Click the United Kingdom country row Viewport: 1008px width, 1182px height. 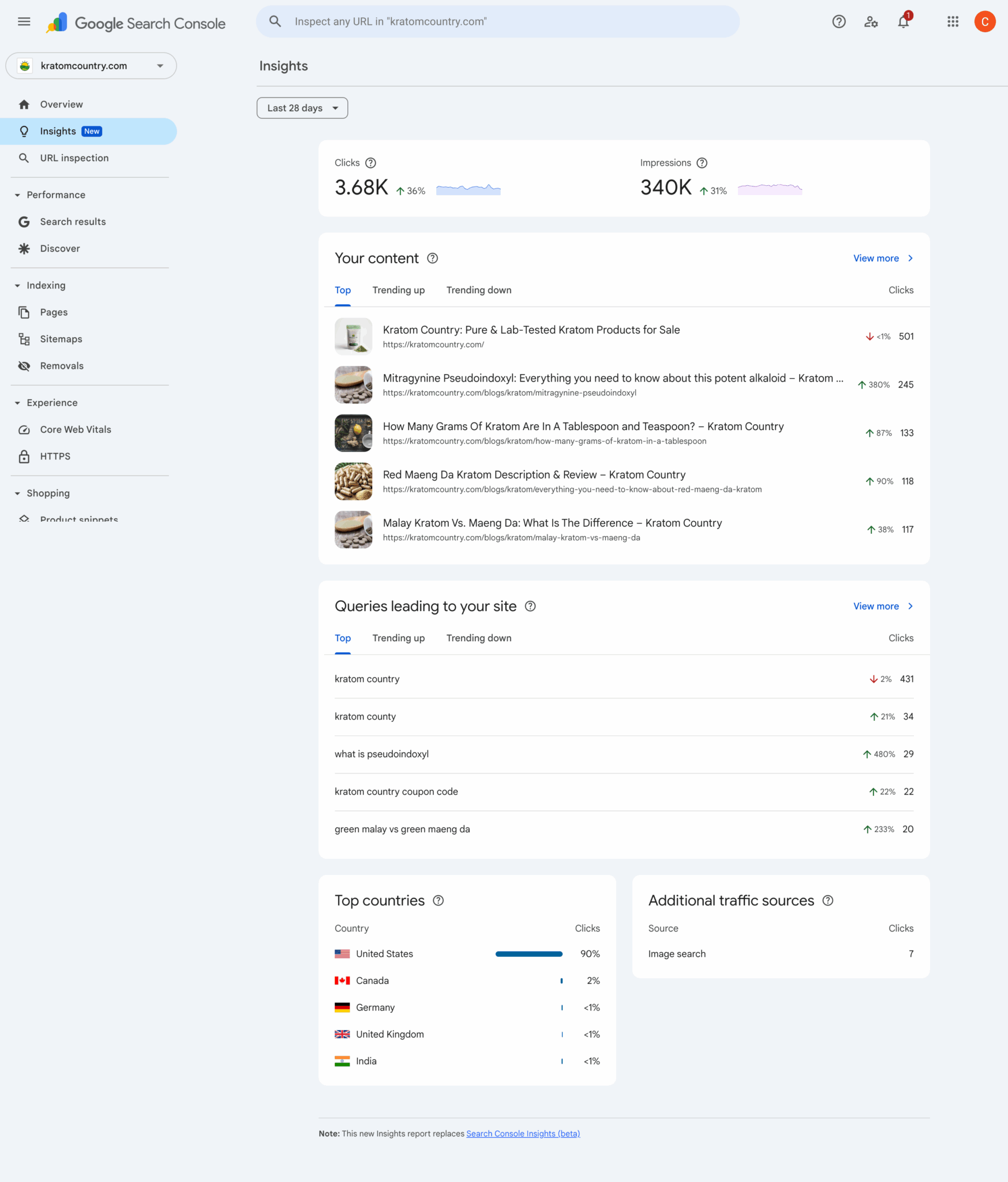[467, 1034]
